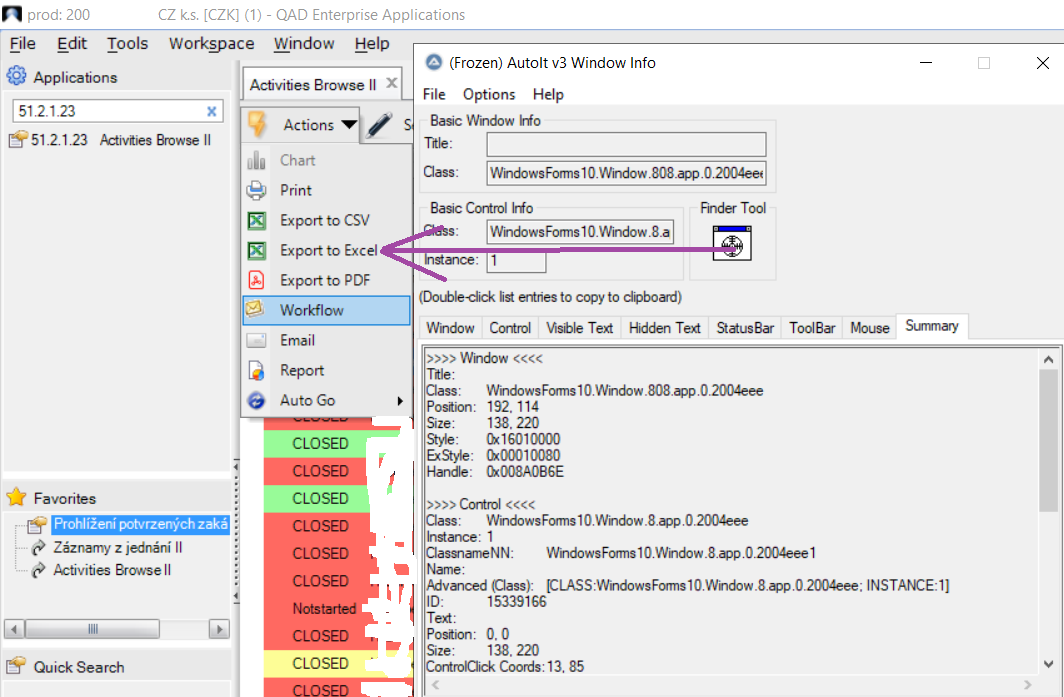Click the Export to CSV spreadsheet icon

point(256,221)
